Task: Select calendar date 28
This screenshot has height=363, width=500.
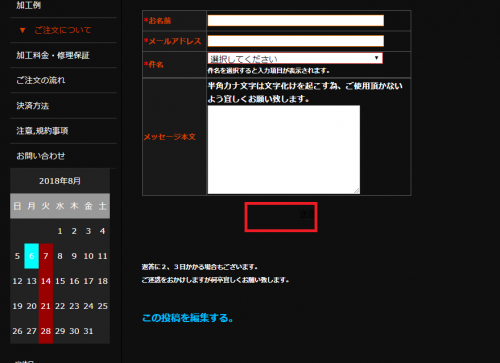Action: coord(46,331)
